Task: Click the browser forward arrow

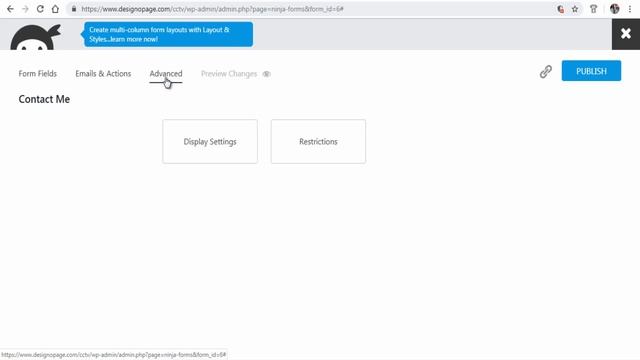Action: tap(25, 9)
